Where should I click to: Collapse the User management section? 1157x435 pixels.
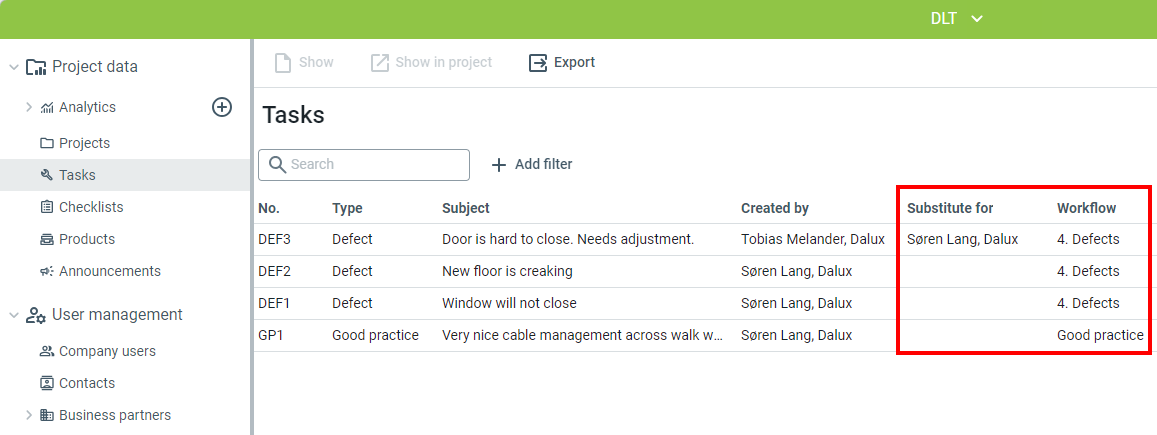(x=13, y=315)
